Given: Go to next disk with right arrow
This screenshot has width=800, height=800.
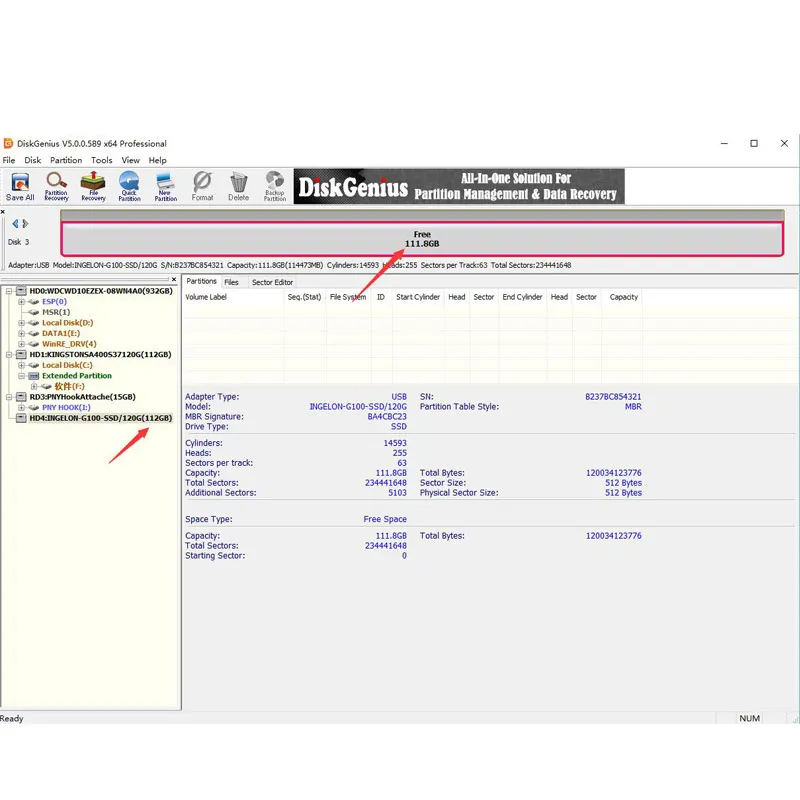Looking at the screenshot, I should (25, 223).
